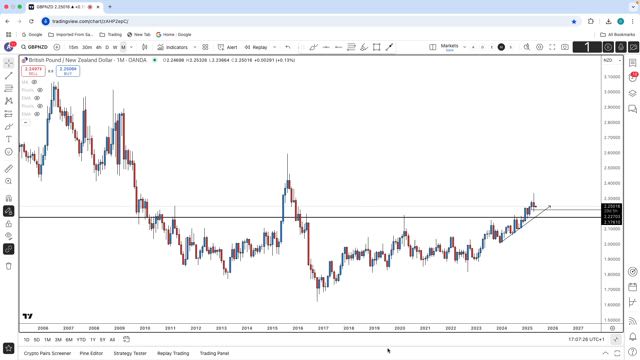Viewport: 640px width, 360px height.
Task: Expand the Indicators dropdown arrow
Action: pos(195,47)
